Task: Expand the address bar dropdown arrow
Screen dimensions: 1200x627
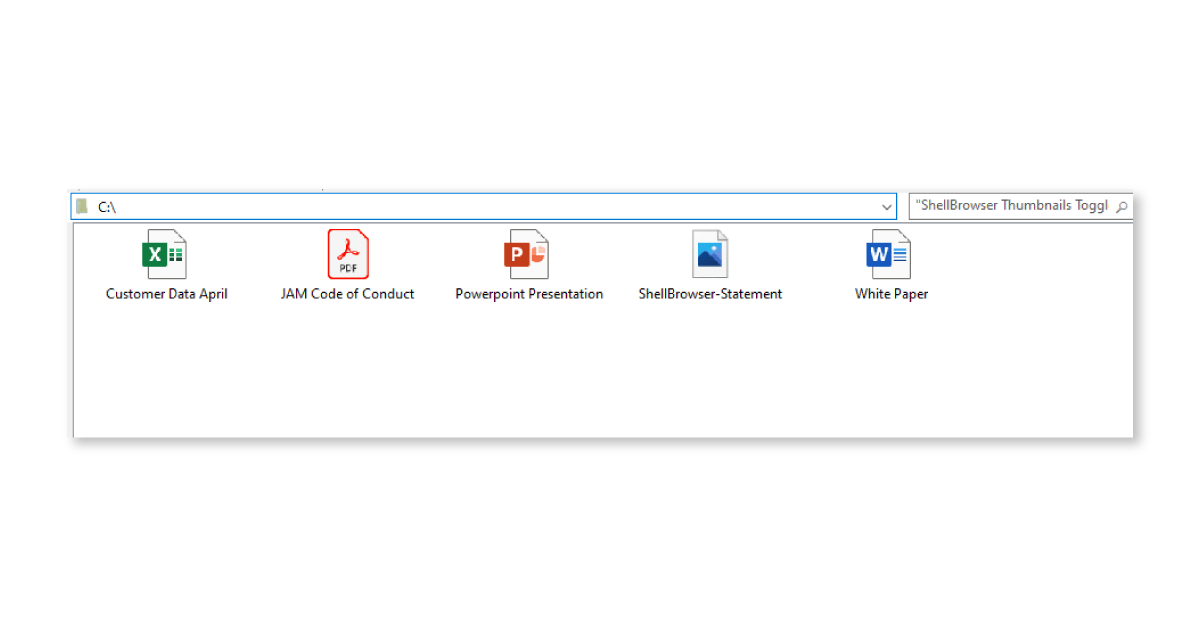Action: [x=886, y=207]
